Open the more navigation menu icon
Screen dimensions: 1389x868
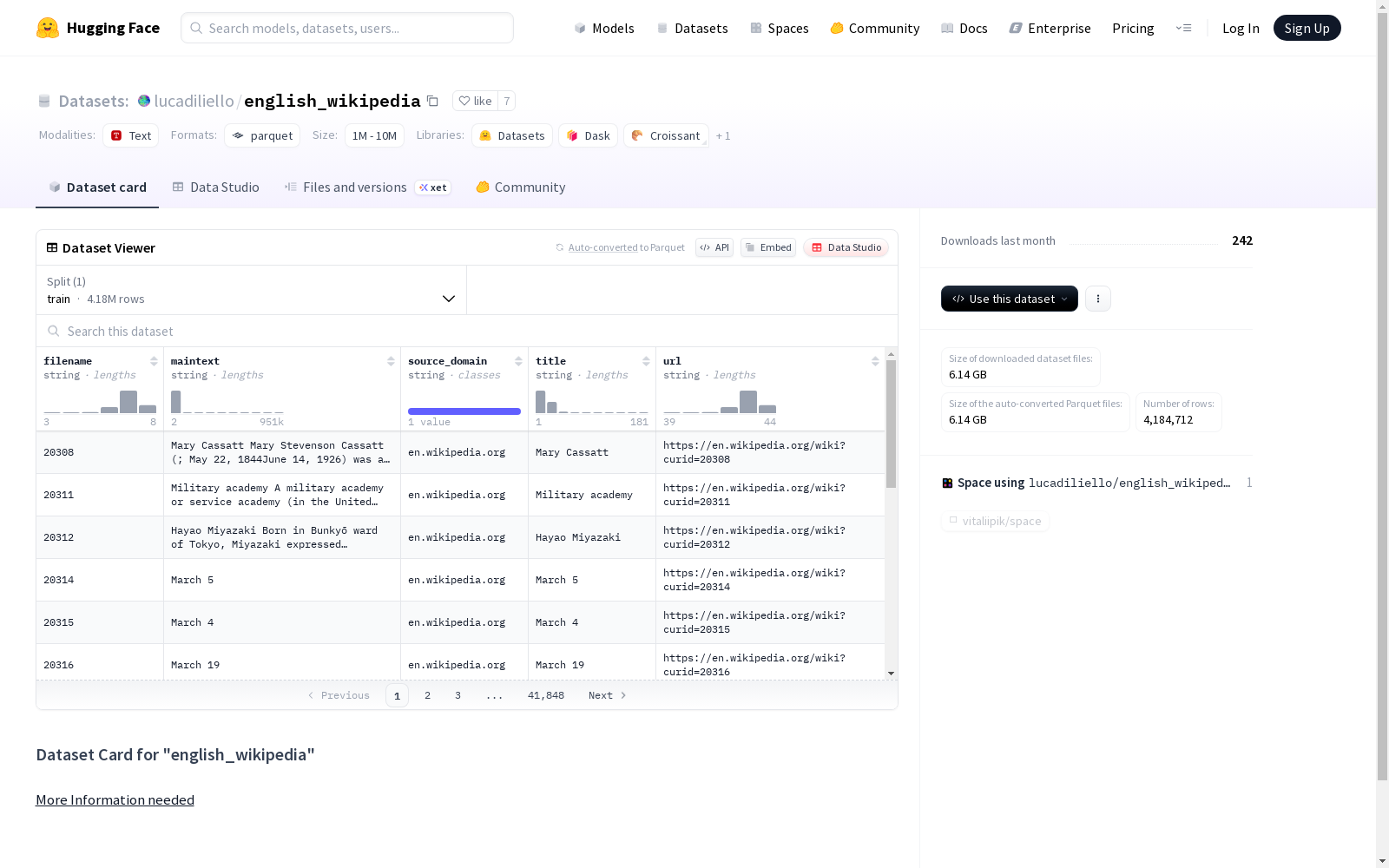(1183, 28)
